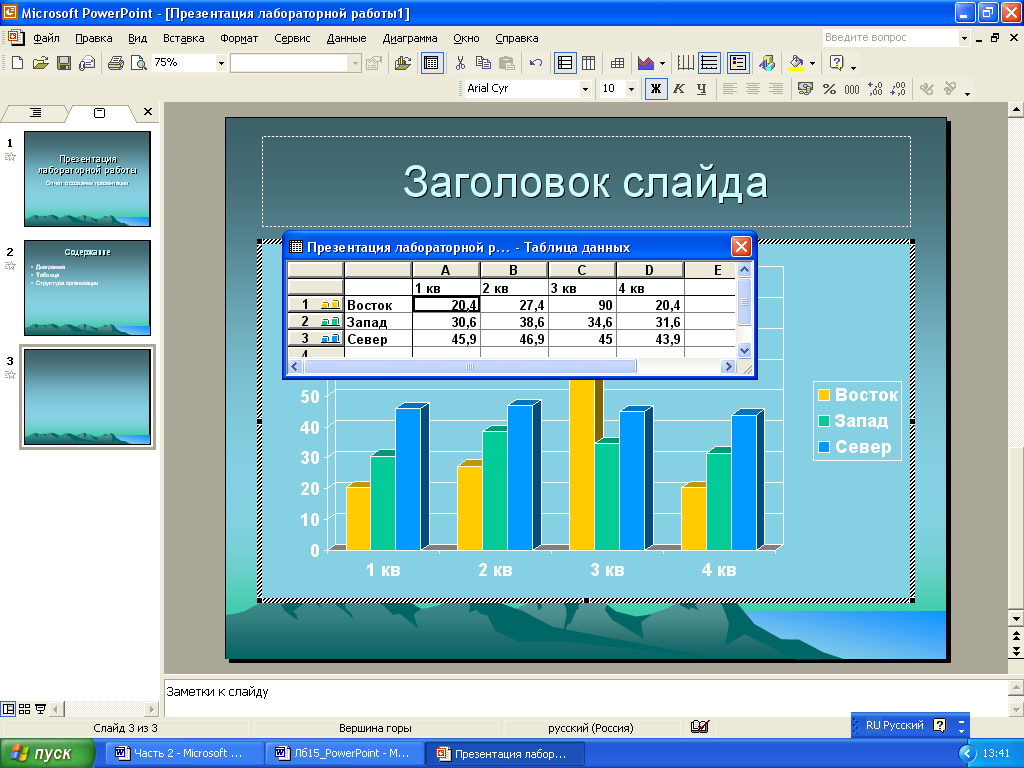Open the Формат menu
Screen dimensions: 1024x768
[239, 38]
